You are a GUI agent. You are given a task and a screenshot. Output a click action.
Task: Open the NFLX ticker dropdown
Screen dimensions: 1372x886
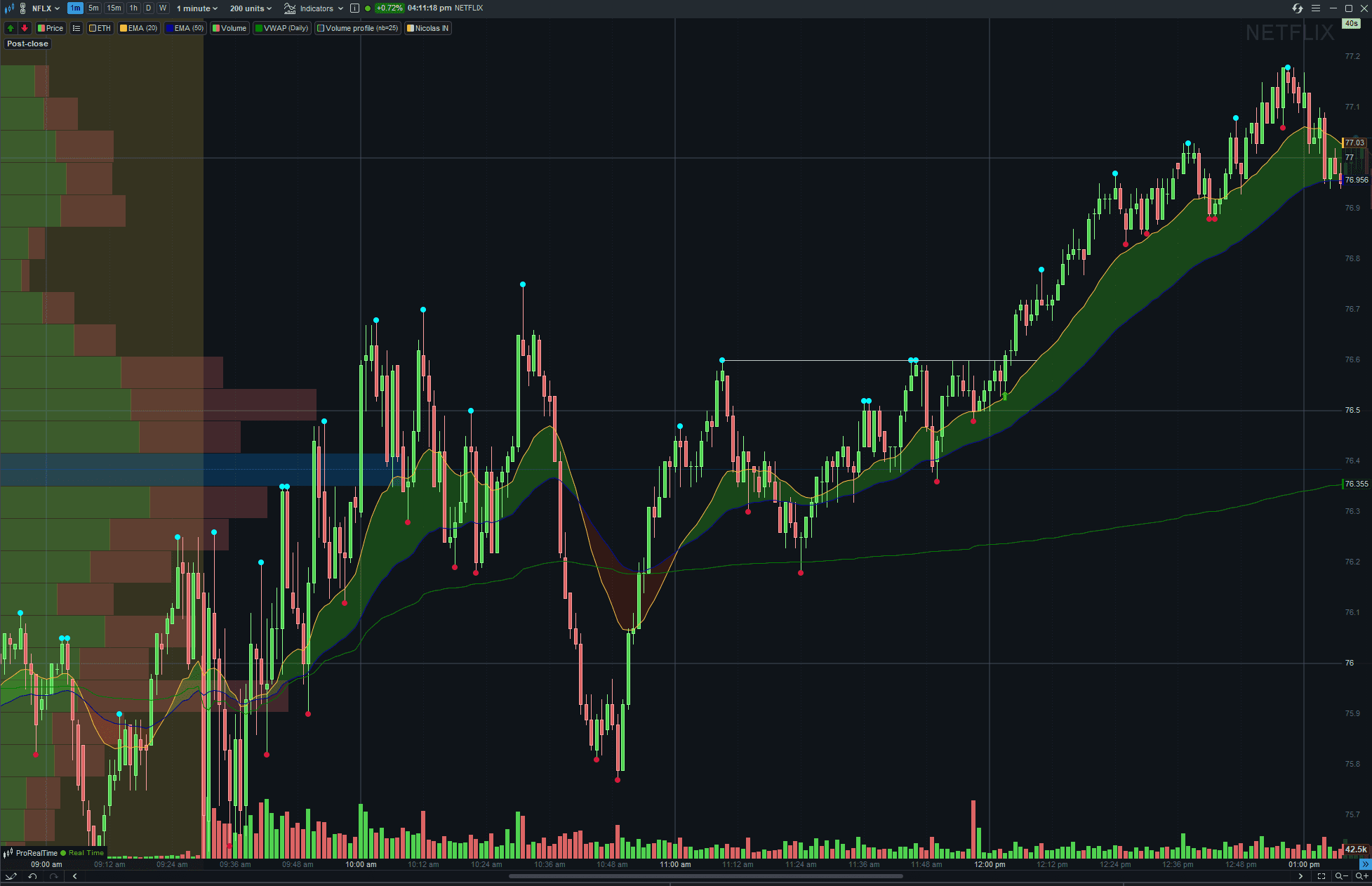click(46, 8)
